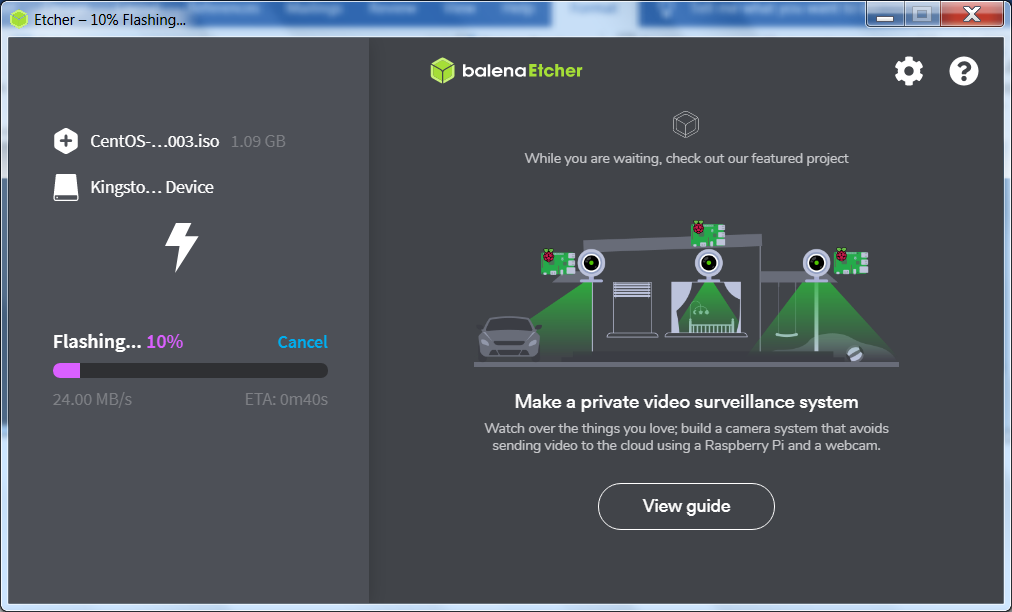Image resolution: width=1012 pixels, height=612 pixels.
Task: Click the ETA 0m40s text
Action: click(x=286, y=400)
